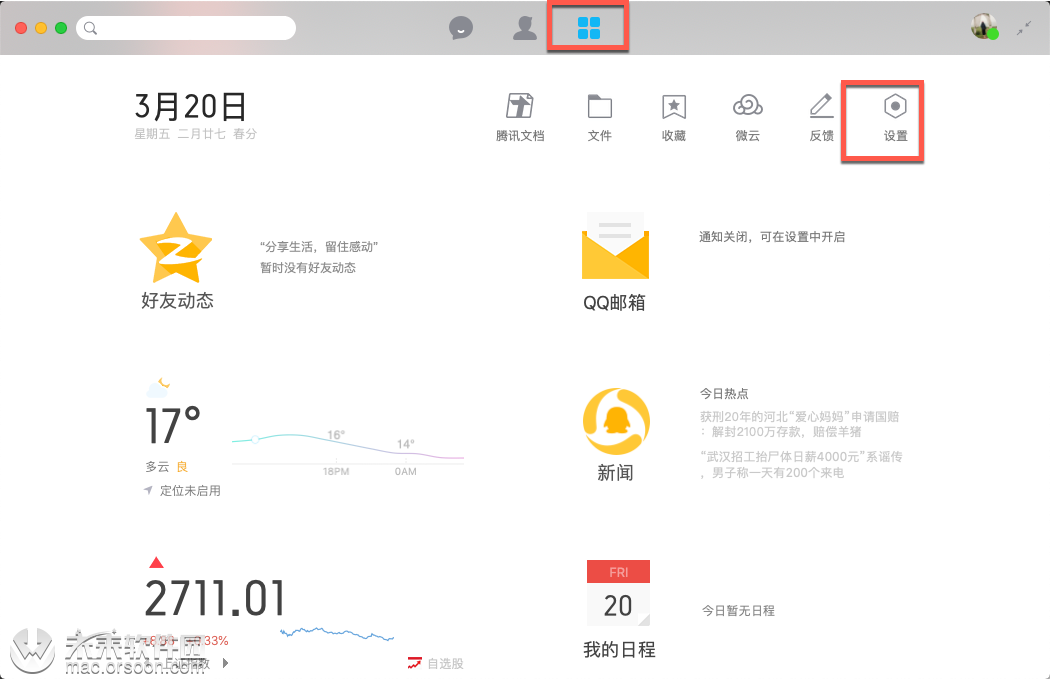Click the blue stock trend line chart
Viewport: 1050px width, 679px height.
coord(337,633)
